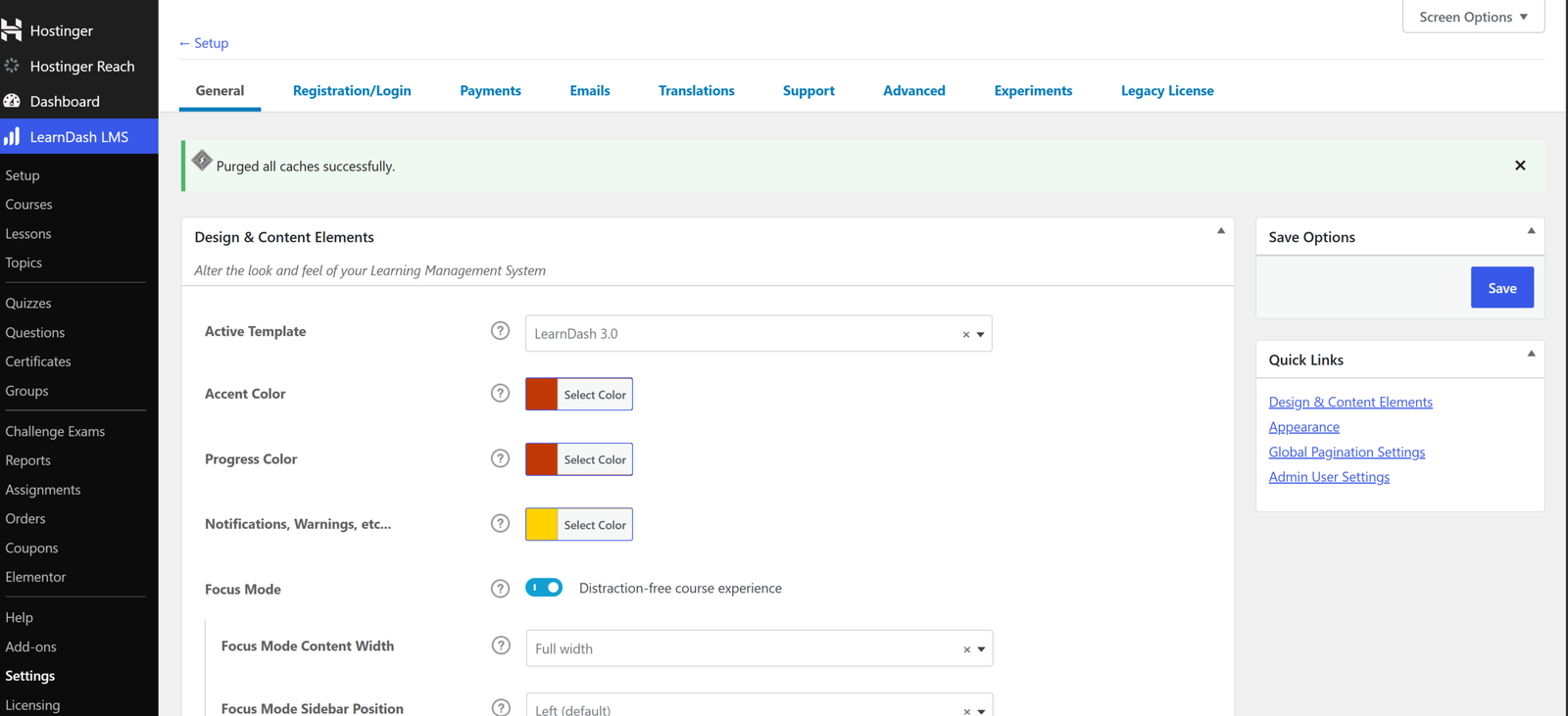The height and width of the screenshot is (716, 1568).
Task: Click Select Color for Notifications, Warnings
Action: 595,525
